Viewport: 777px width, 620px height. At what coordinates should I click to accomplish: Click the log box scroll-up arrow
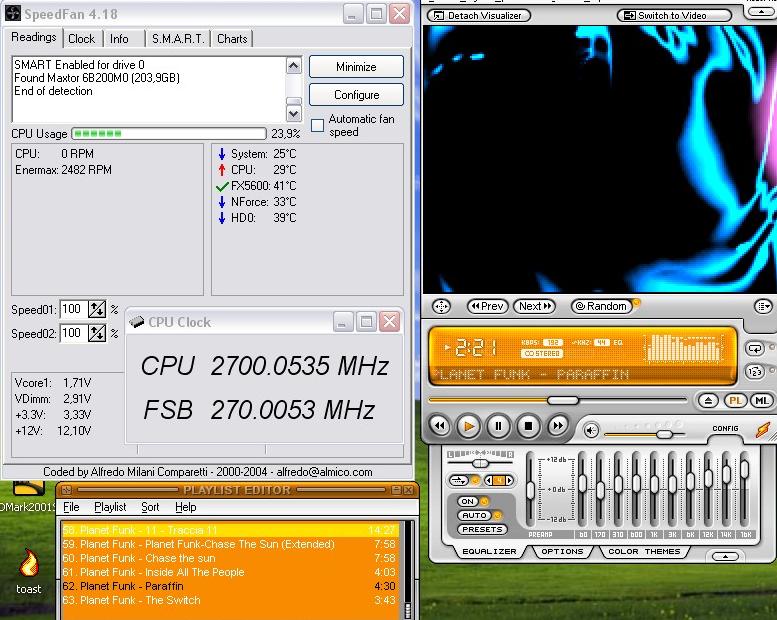click(x=294, y=65)
